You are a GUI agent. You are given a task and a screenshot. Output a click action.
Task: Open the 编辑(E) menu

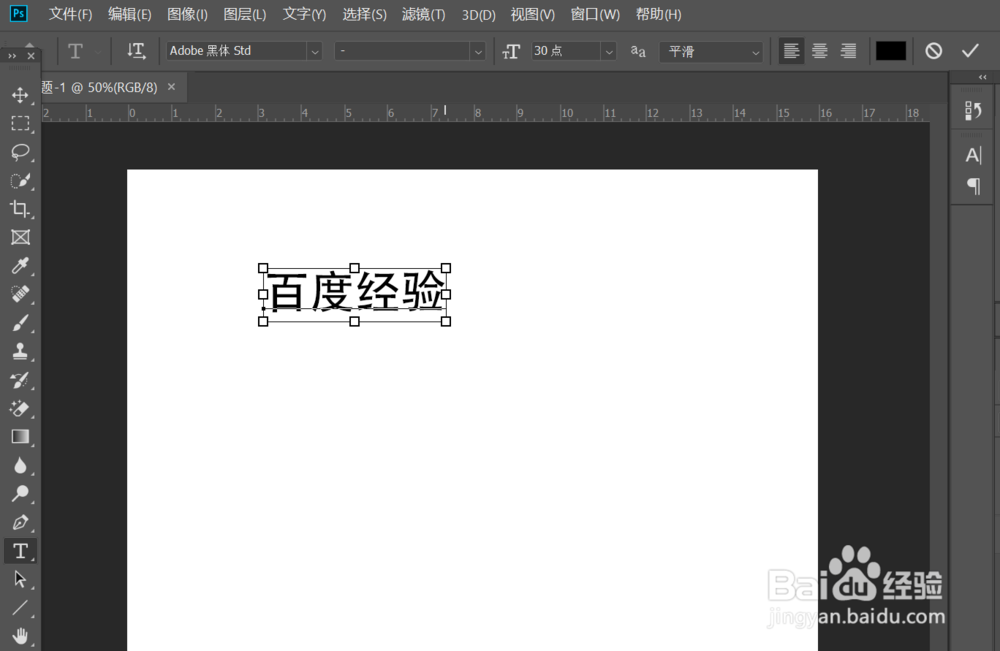[129, 14]
